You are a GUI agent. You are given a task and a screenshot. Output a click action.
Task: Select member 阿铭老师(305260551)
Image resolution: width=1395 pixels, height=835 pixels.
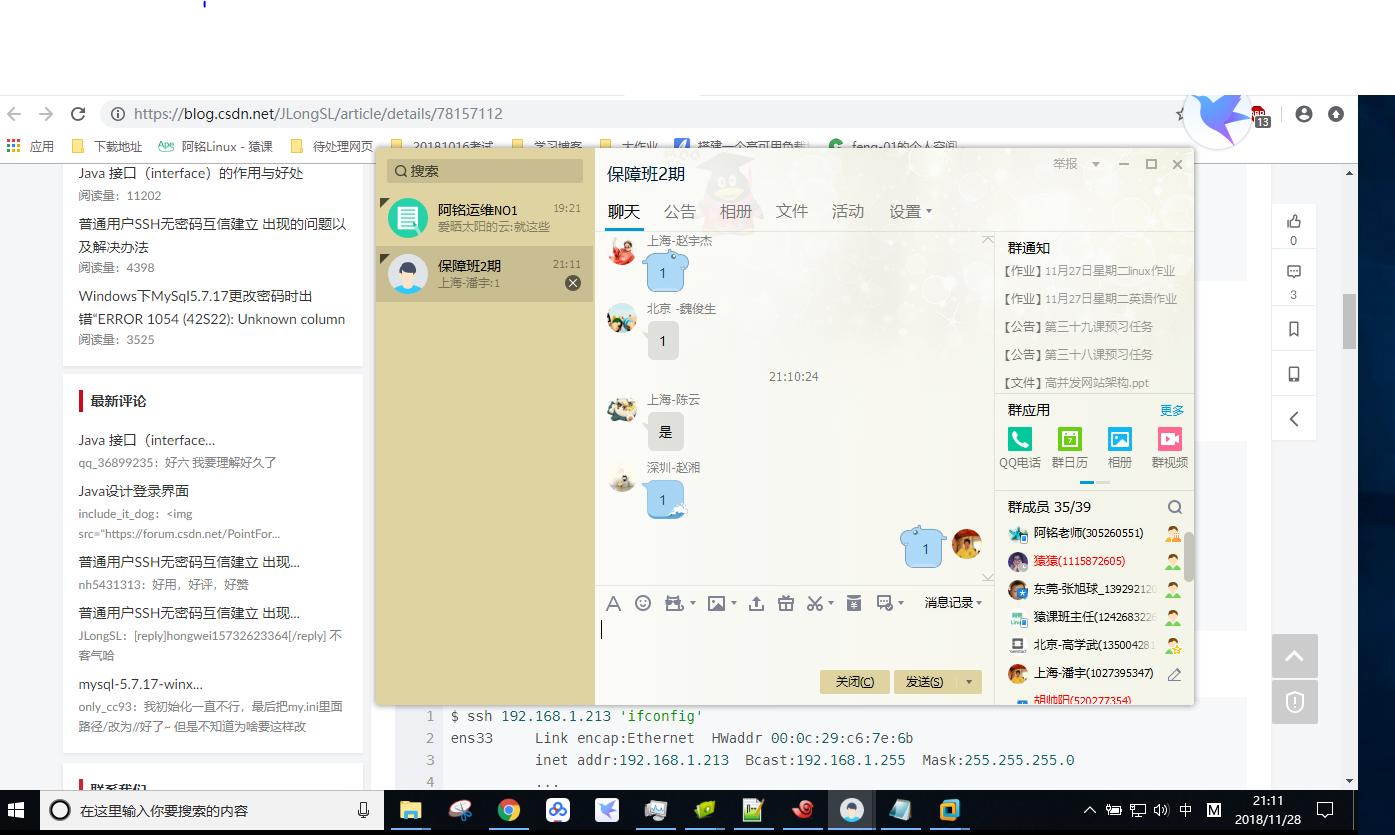click(x=1087, y=533)
